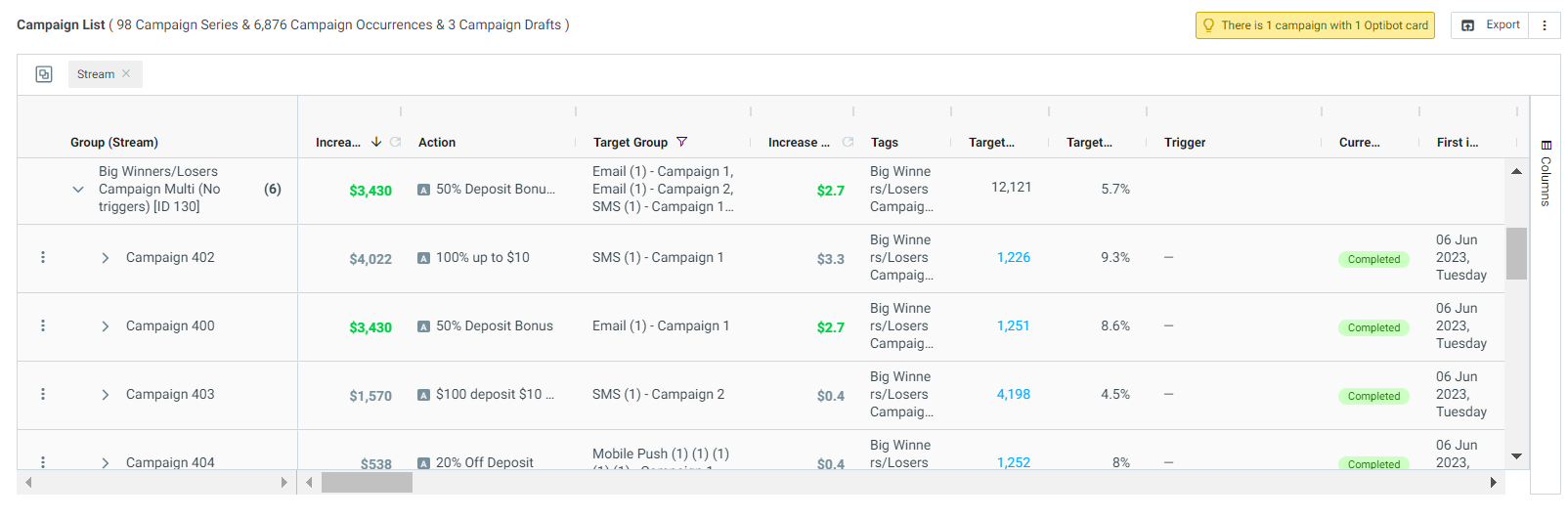Click the Target Group filter icon
The height and width of the screenshot is (519, 1568).
(681, 142)
